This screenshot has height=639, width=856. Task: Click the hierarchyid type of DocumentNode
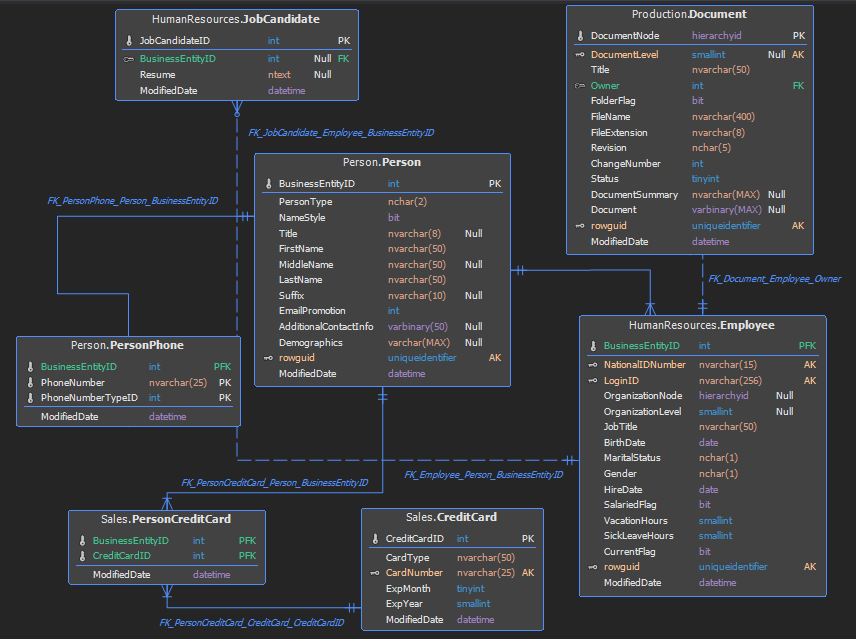[716, 35]
